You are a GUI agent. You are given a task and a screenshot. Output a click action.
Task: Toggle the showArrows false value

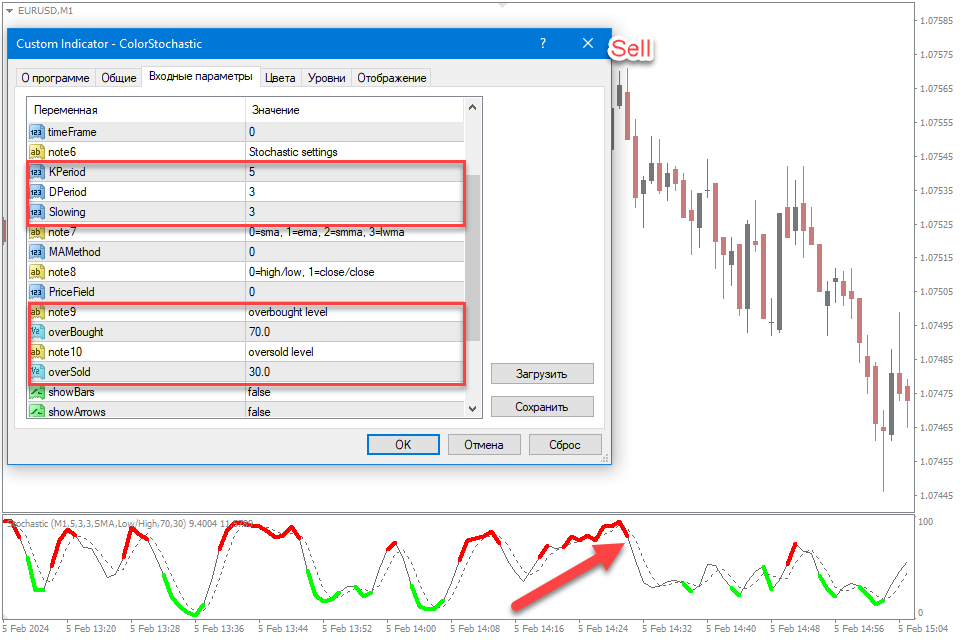pos(260,411)
